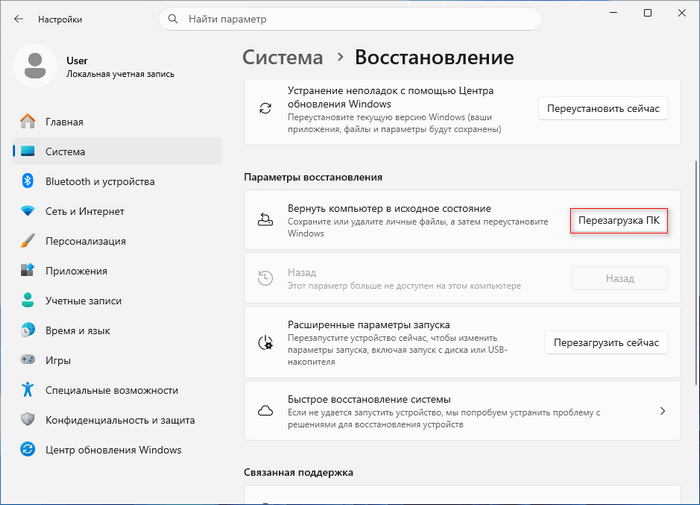Click the Перезагрузить сейчас button
This screenshot has height=505, width=700.
click(606, 342)
